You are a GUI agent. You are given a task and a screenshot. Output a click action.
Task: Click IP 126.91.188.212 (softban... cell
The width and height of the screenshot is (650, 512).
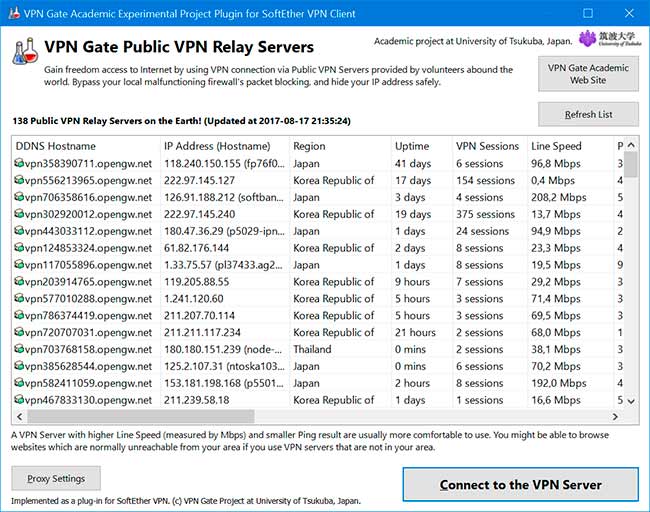(x=224, y=197)
